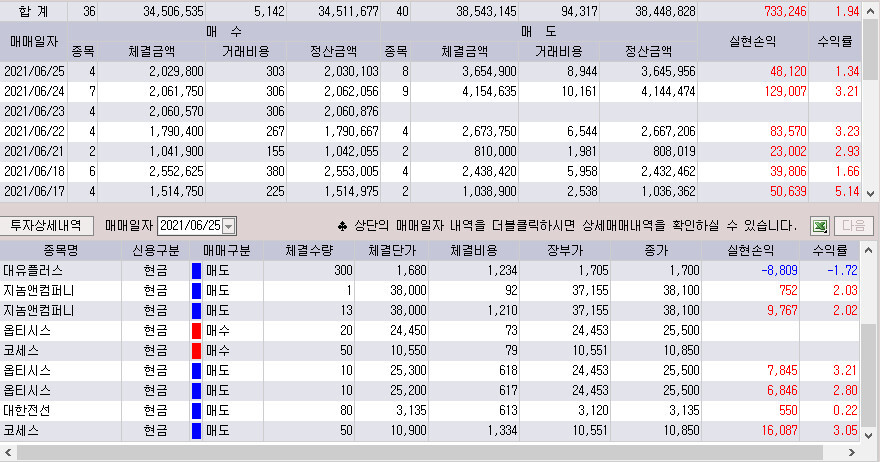
Task: Click the 매매일자 column header in upper table
Action: click(34, 41)
